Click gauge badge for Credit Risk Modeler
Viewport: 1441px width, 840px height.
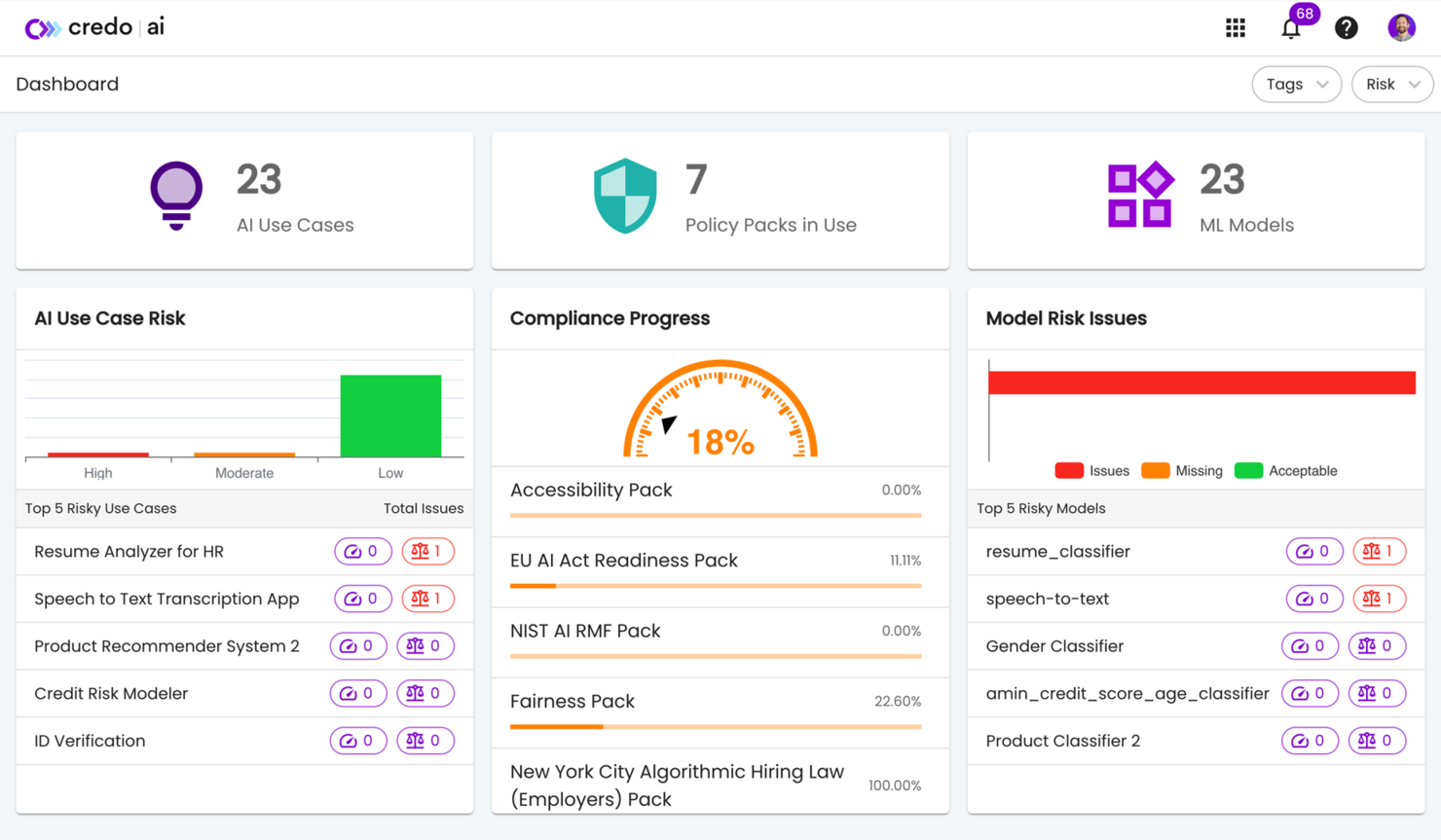[358, 694]
